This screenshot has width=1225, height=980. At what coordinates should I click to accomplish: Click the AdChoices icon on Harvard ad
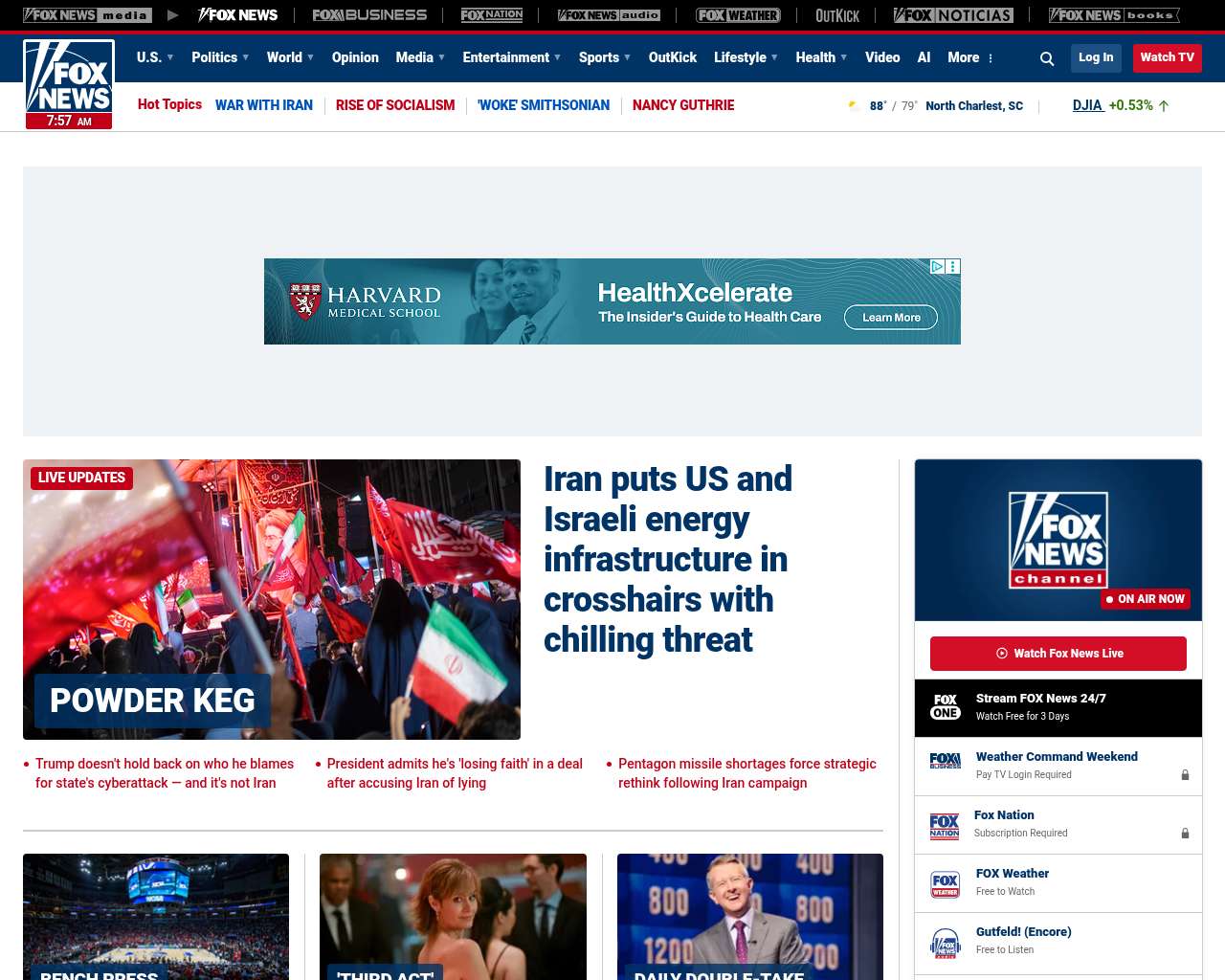[938, 267]
